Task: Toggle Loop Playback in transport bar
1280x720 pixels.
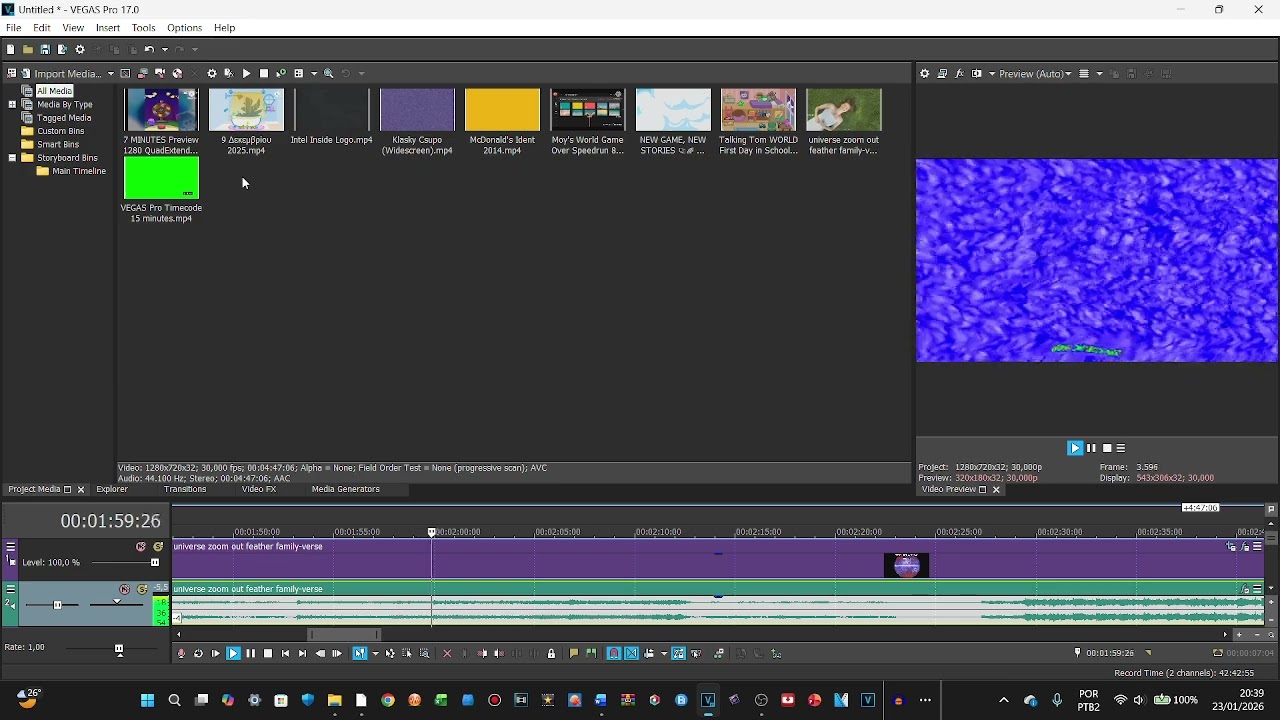Action: coord(198,654)
